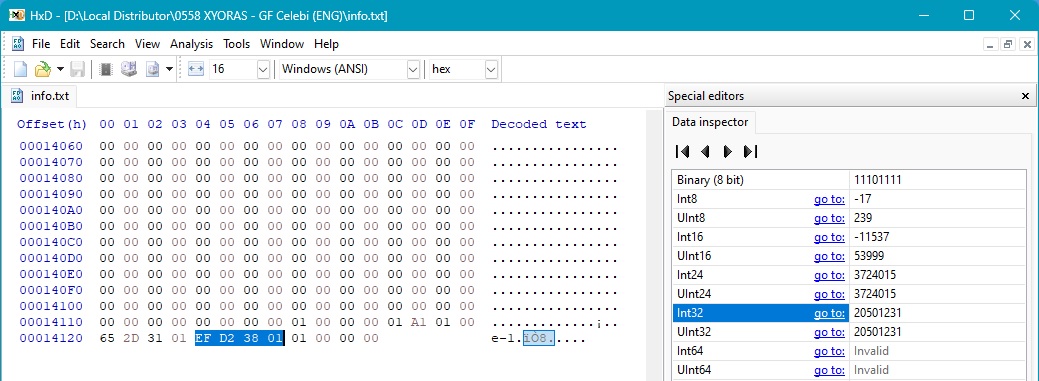Click the Open main memory chip icon
The height and width of the screenshot is (381, 1039).
(105, 69)
